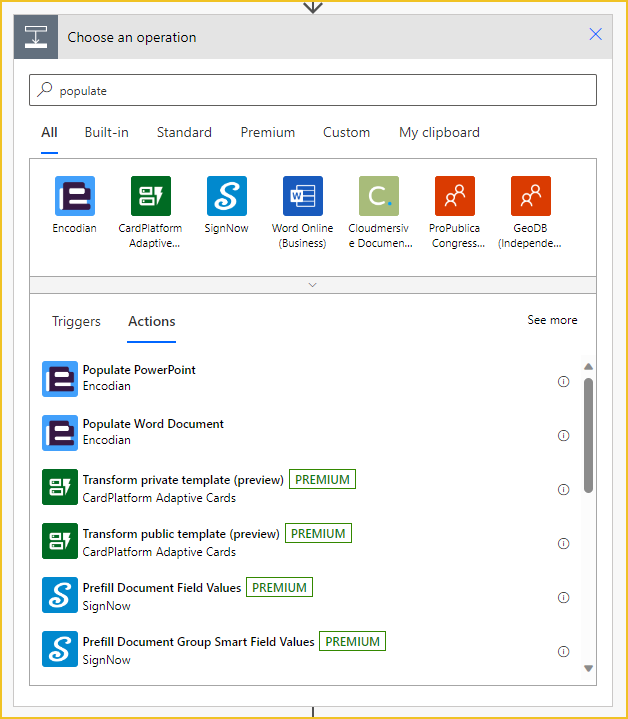Screen dimensions: 628x719
Task: Click the scroll down arrow in actions list
Action: 589,669
